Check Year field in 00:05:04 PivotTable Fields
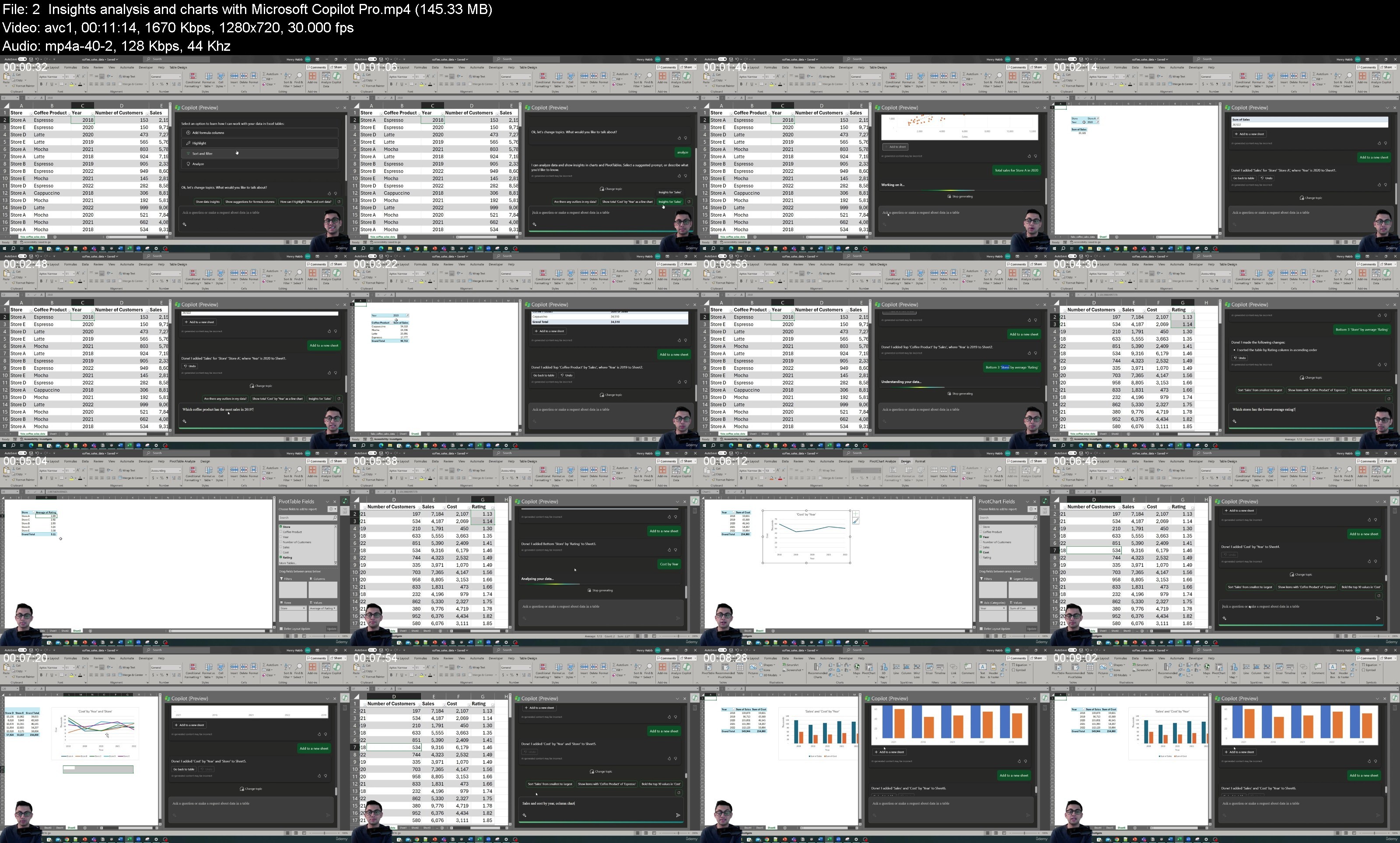 click(281, 537)
